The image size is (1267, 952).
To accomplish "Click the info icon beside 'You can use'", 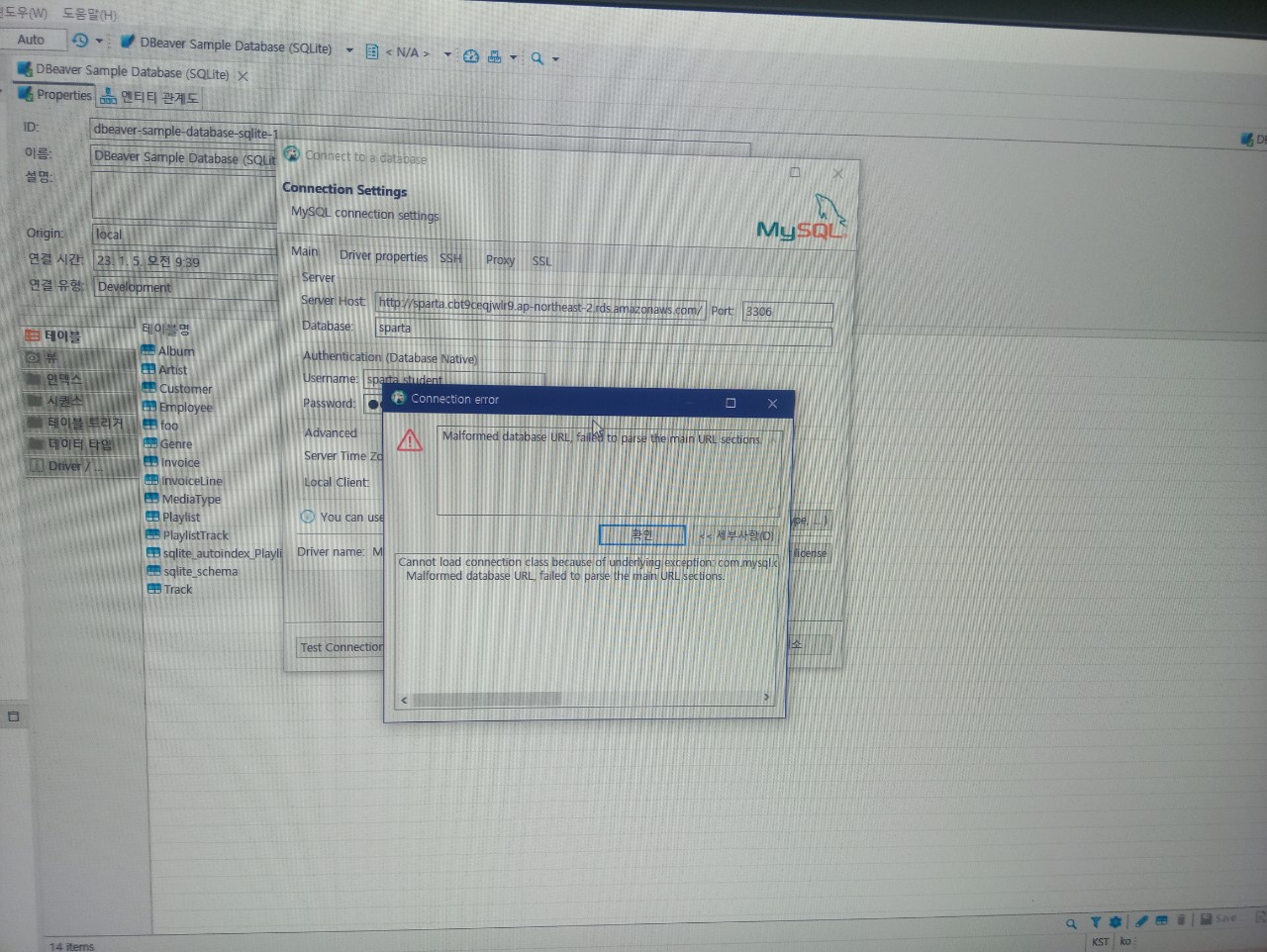I will tap(308, 517).
